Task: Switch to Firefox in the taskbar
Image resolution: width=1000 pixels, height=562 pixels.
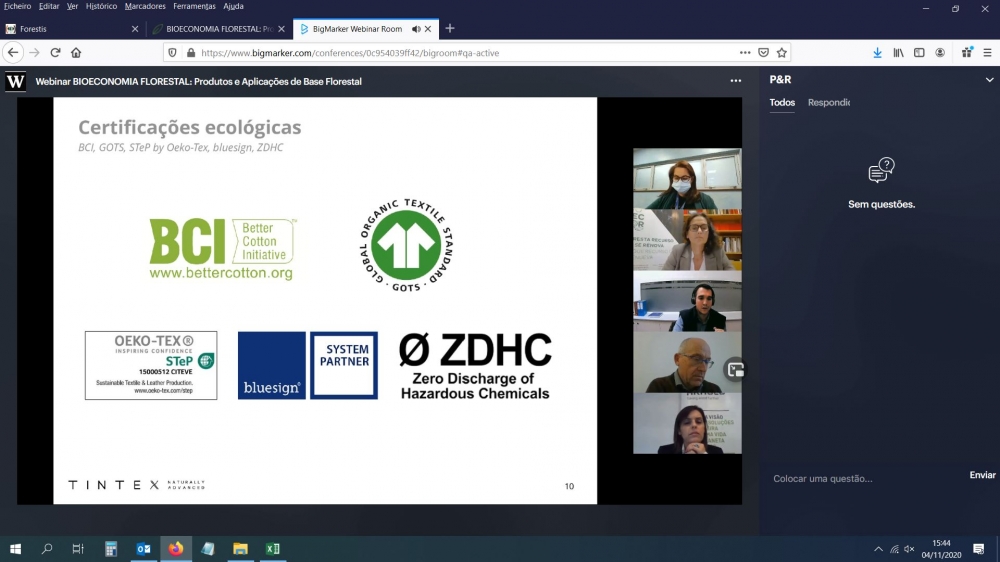Action: click(x=175, y=549)
